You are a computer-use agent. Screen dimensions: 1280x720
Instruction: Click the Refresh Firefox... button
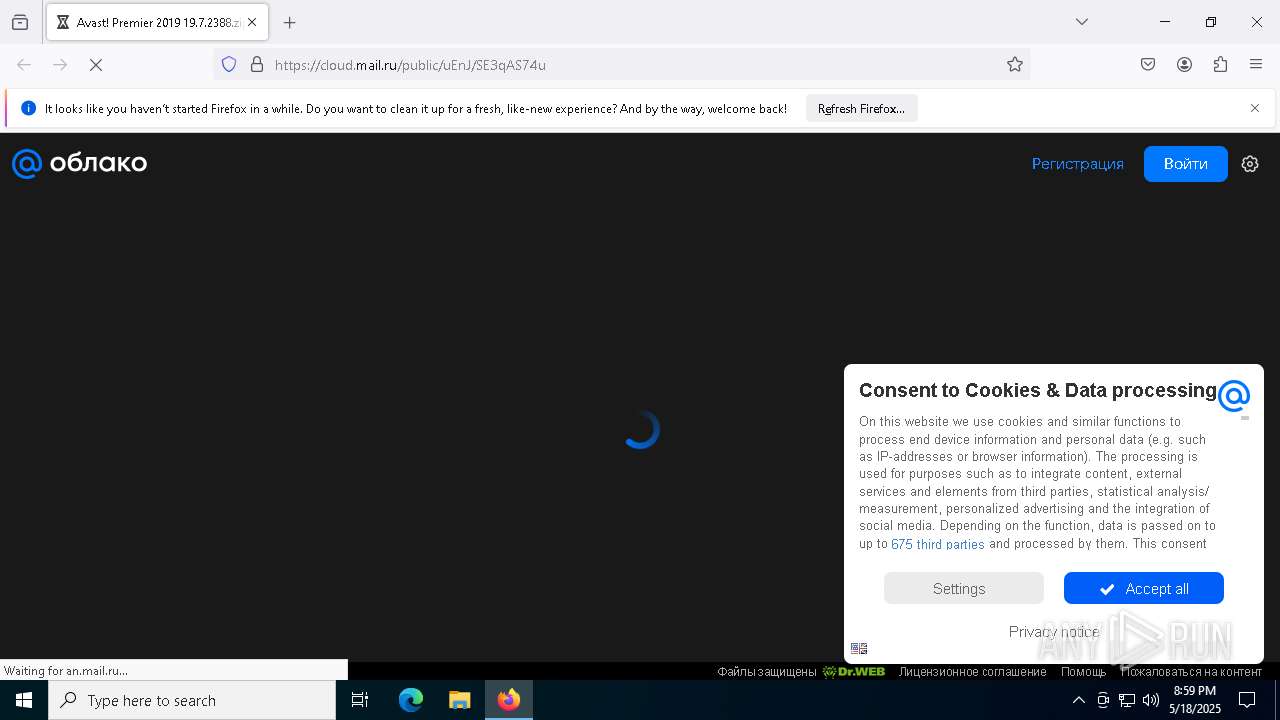tap(861, 109)
